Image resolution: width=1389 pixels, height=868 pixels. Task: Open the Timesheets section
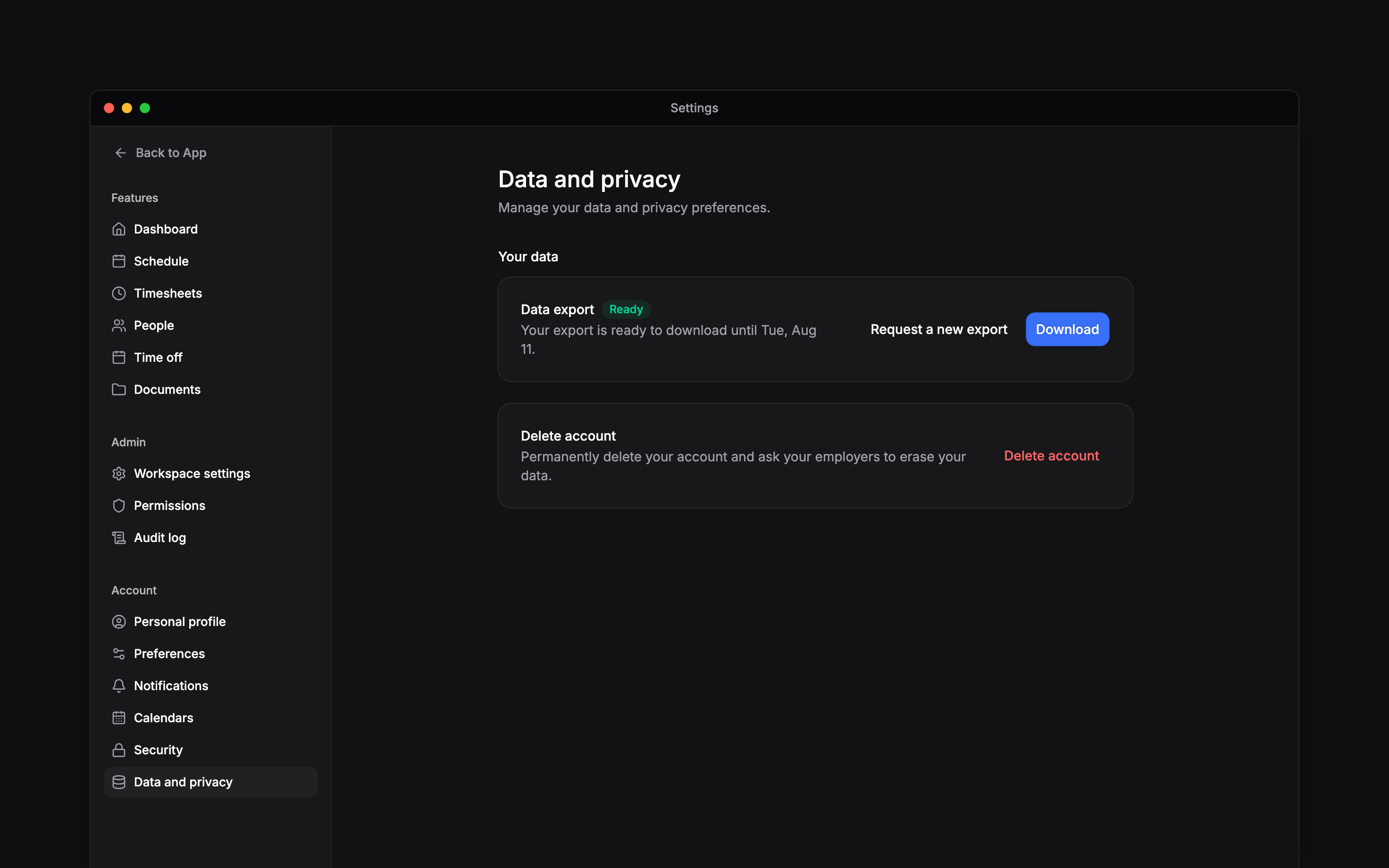tap(210, 293)
